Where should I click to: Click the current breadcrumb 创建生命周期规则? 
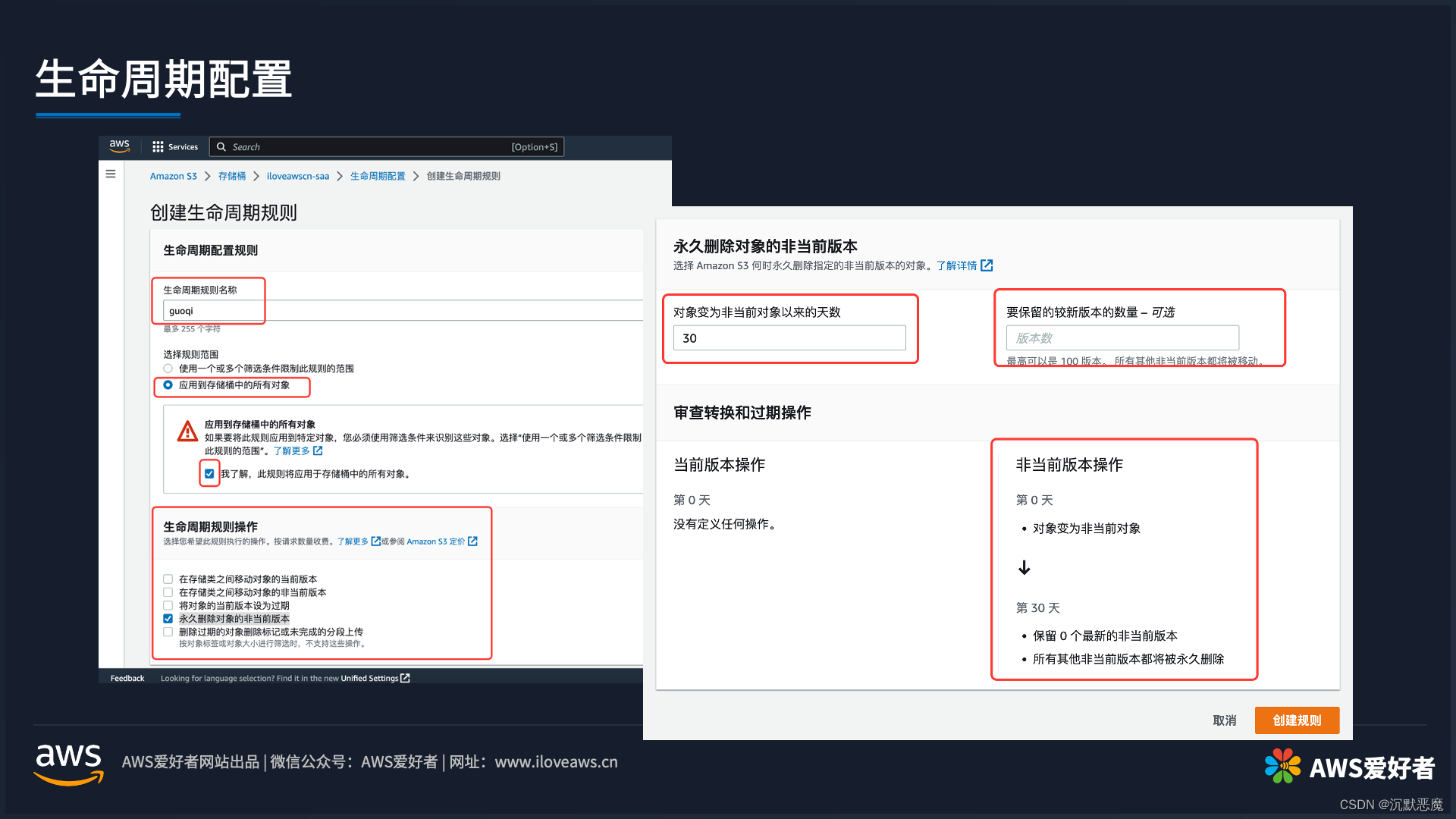[x=463, y=176]
